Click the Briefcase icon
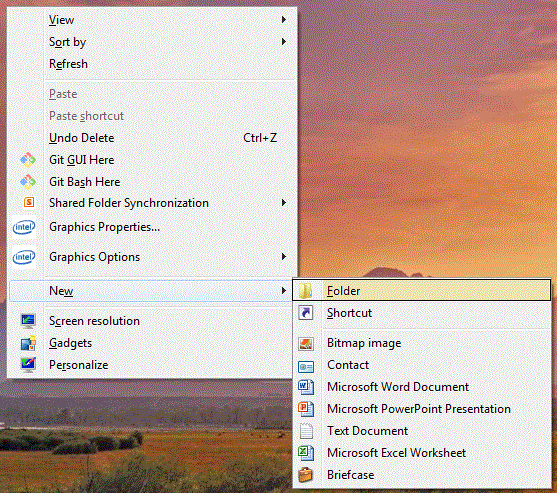Image resolution: width=557 pixels, height=493 pixels. (x=305, y=475)
